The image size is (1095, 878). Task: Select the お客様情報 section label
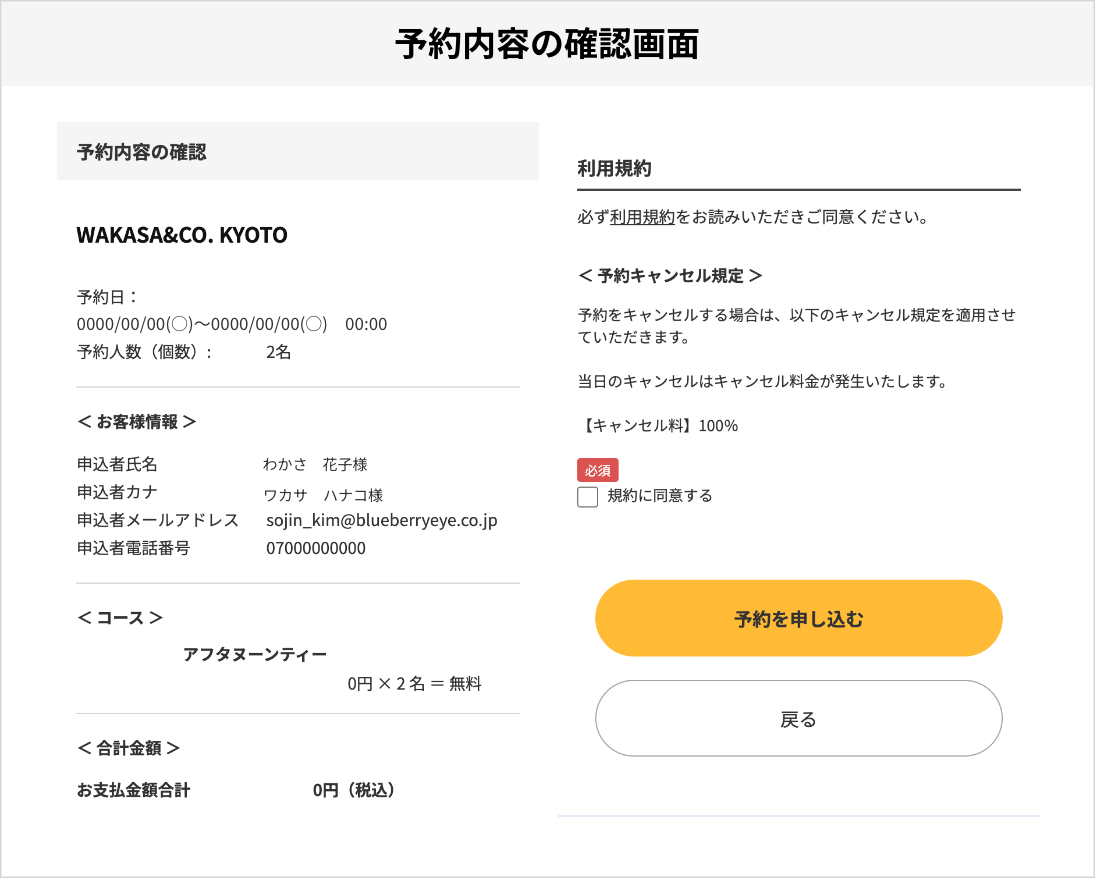pyautogui.click(x=137, y=421)
